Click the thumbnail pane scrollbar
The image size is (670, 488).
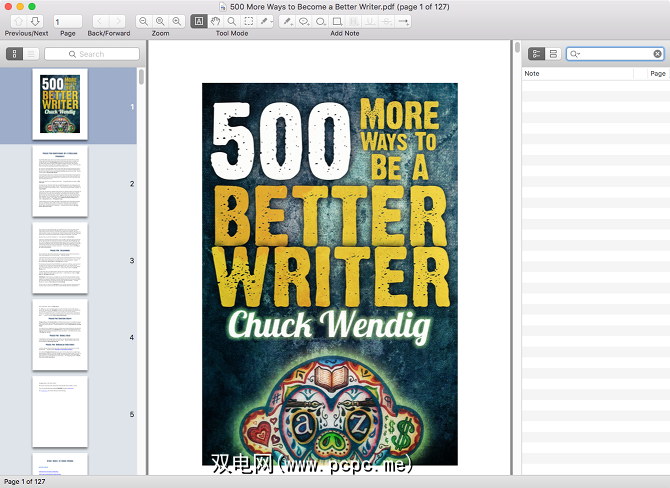[x=141, y=77]
